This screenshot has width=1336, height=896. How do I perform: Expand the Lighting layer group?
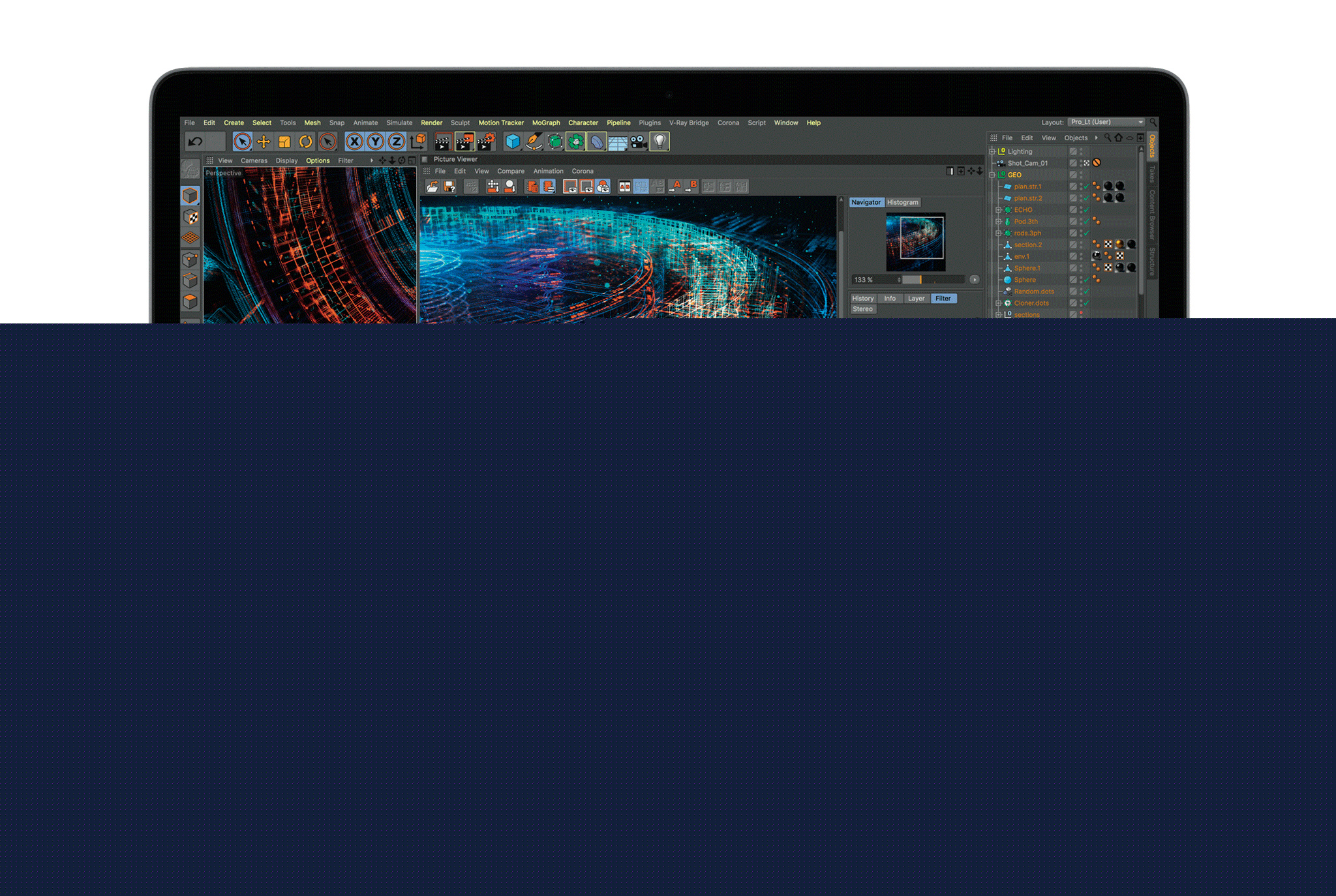pyautogui.click(x=992, y=151)
